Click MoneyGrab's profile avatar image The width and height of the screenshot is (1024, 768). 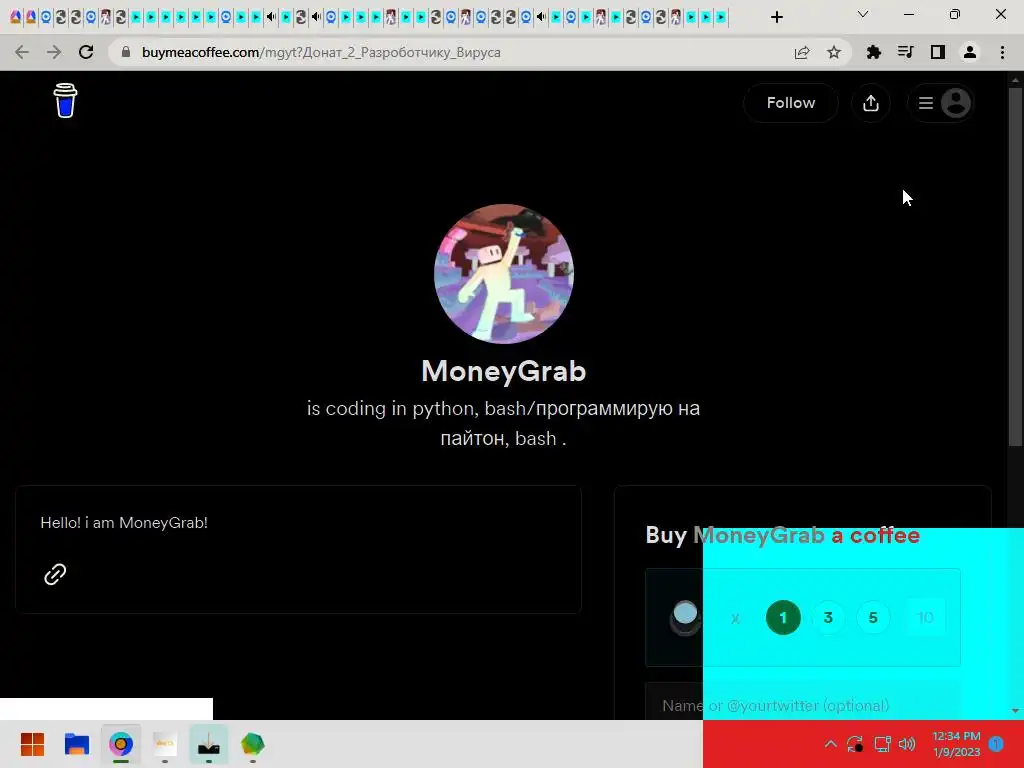click(x=504, y=274)
